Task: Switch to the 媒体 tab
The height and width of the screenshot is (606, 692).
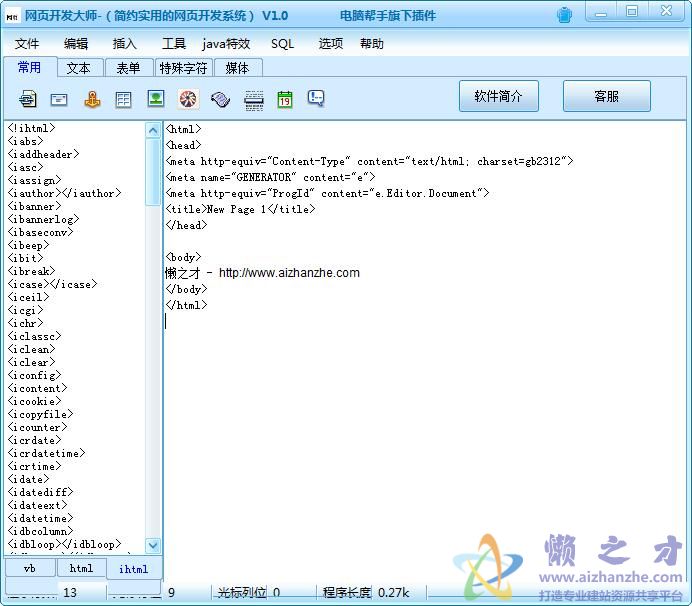Action: 238,68
